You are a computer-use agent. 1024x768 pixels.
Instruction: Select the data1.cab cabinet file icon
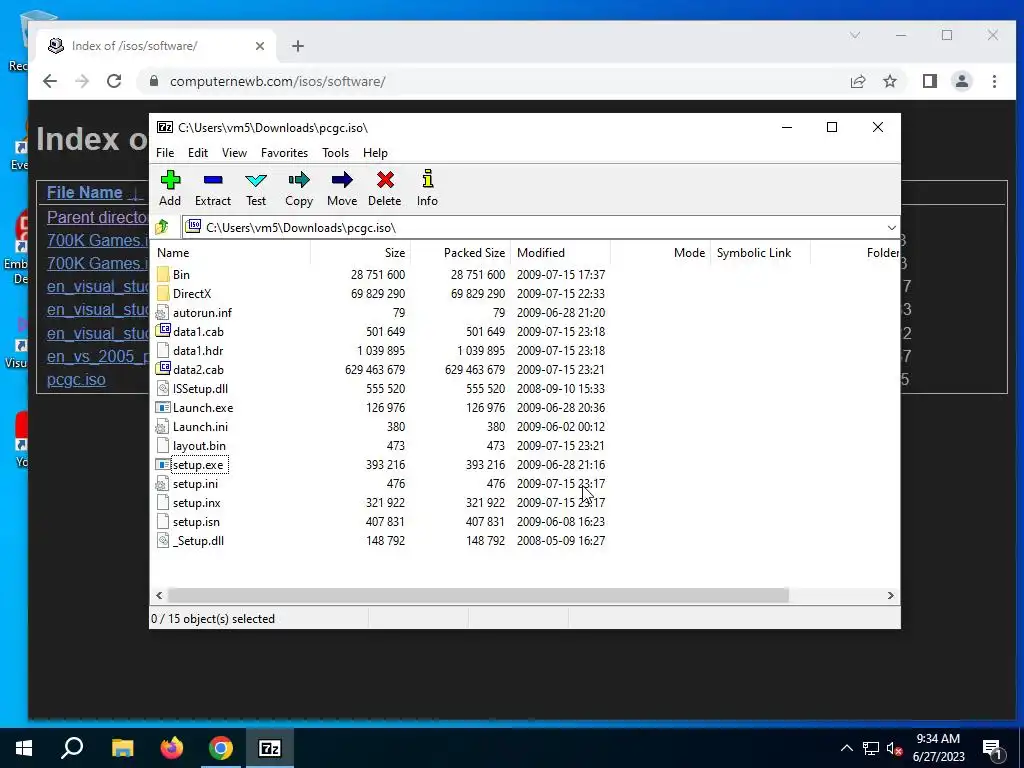[x=163, y=331]
